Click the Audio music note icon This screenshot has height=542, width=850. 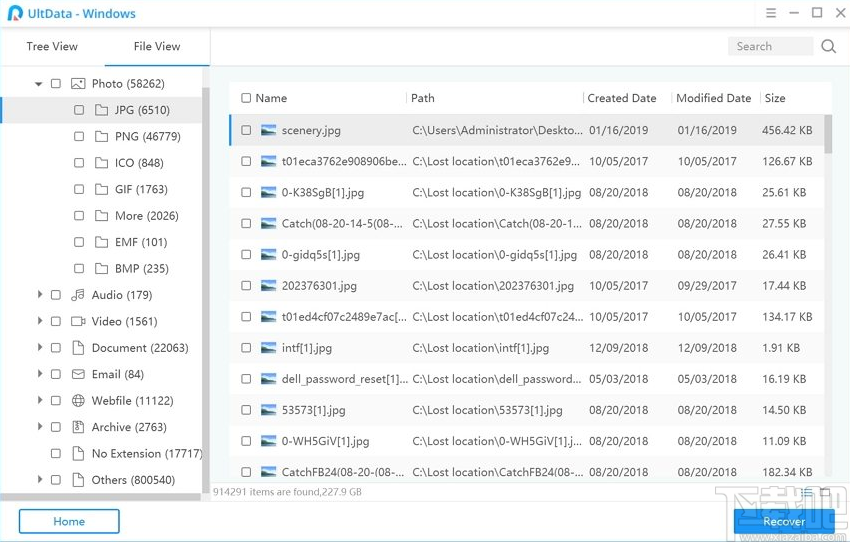point(78,295)
